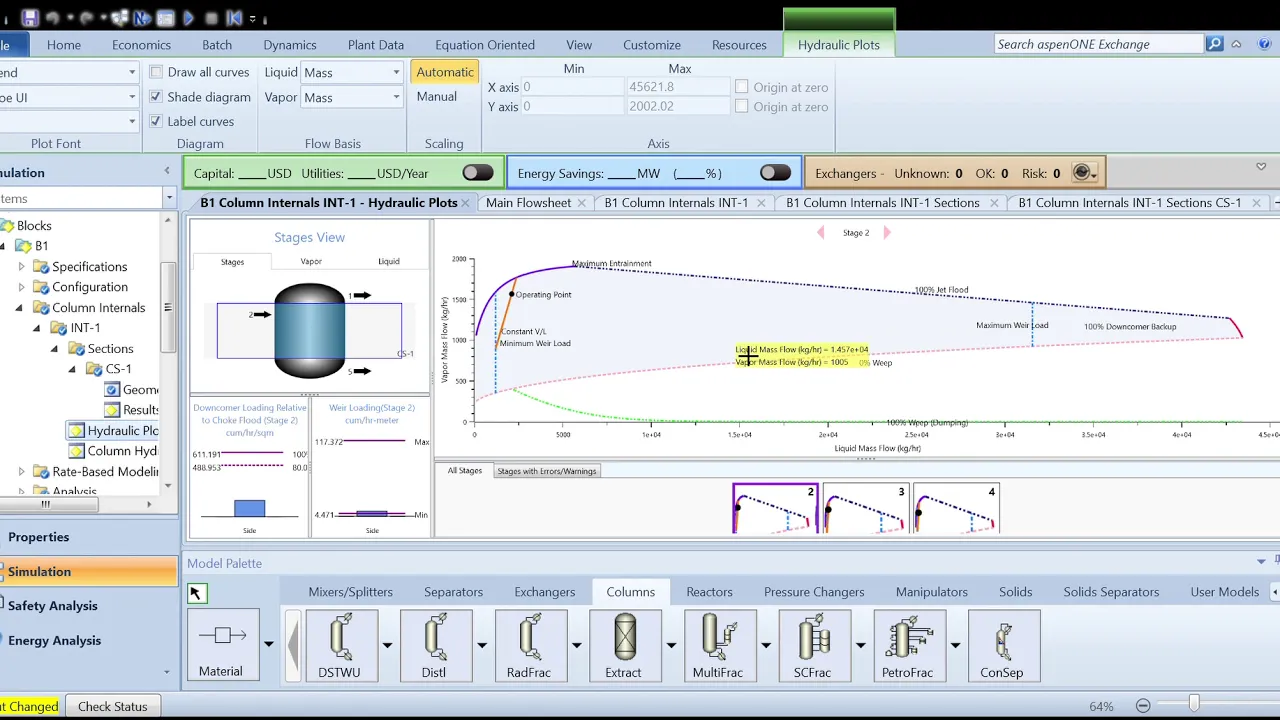Open the Home ribbon tab

click(63, 45)
